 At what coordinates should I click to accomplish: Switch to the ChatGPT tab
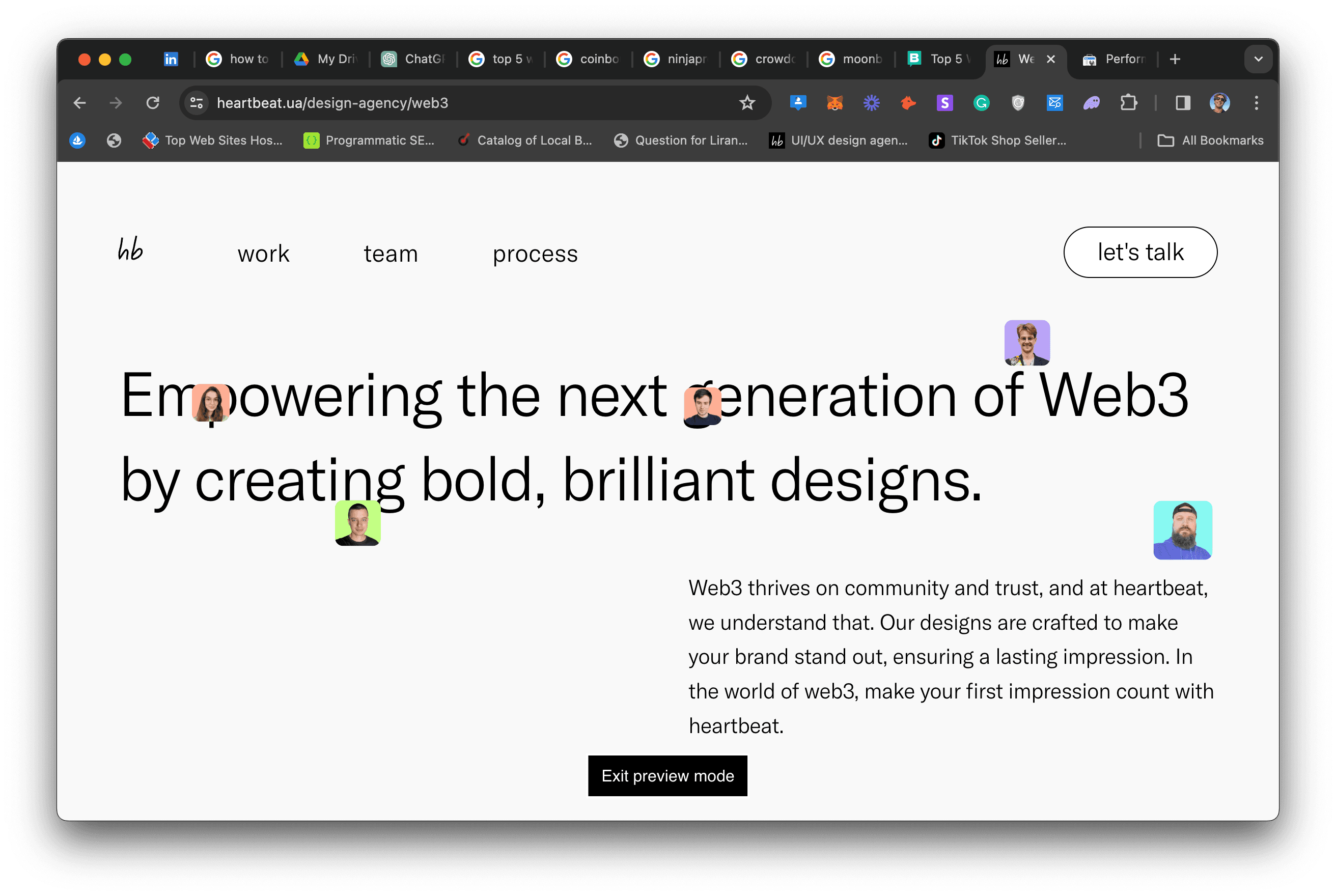pyautogui.click(x=413, y=59)
